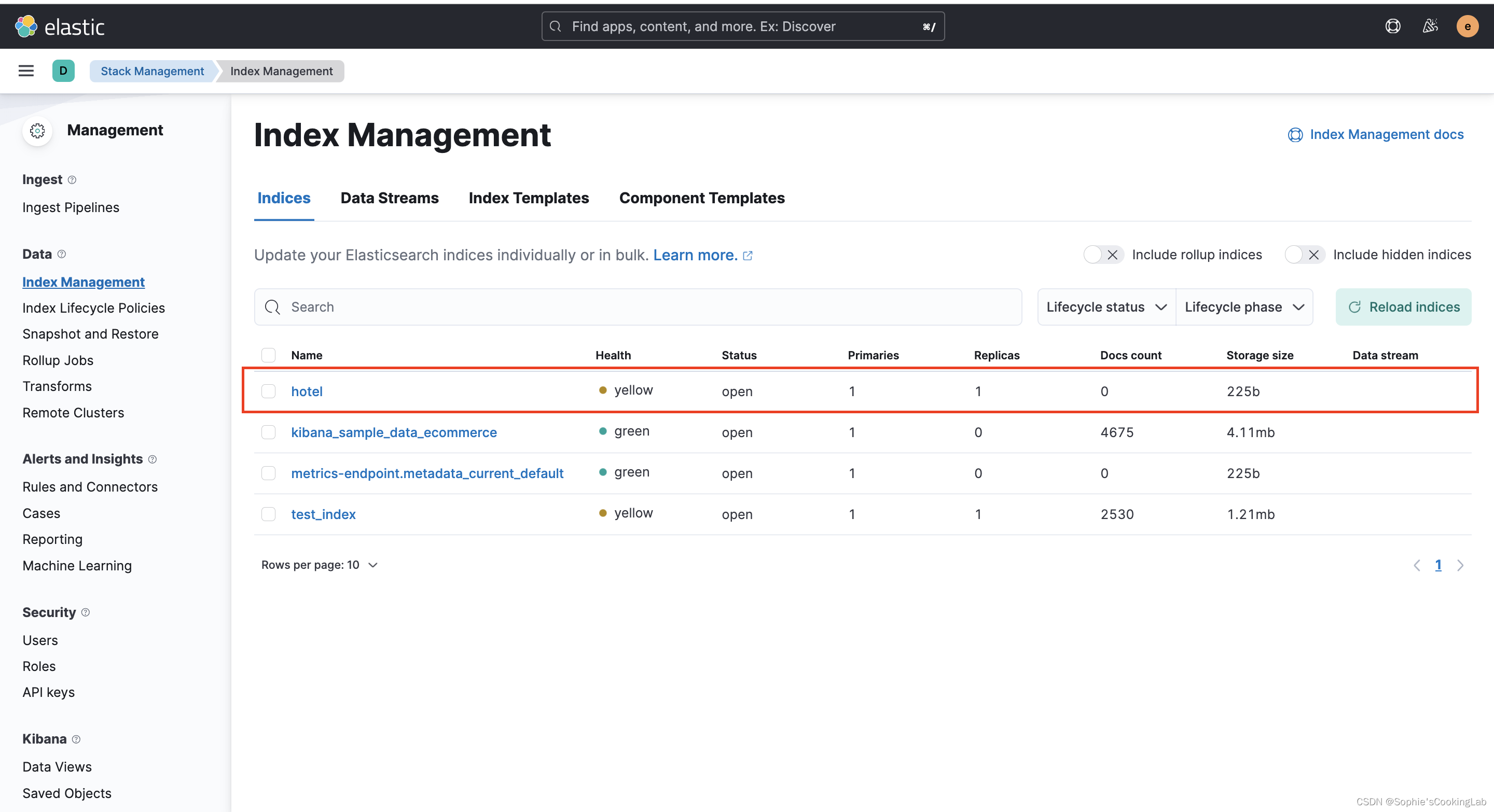Open API keys in sidebar
The image size is (1494, 812).
pos(49,692)
